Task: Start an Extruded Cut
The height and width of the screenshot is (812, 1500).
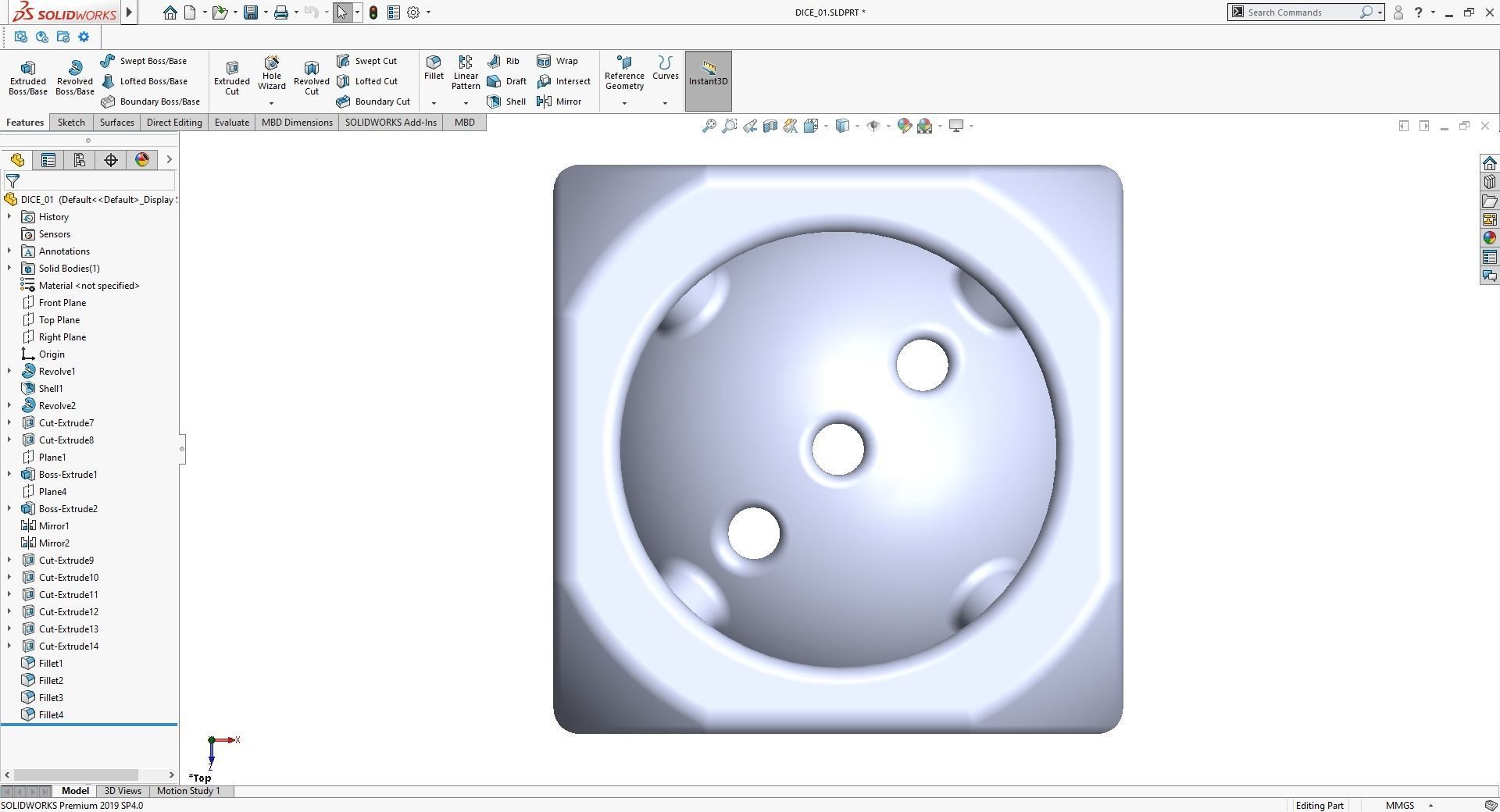Action: coord(232,78)
